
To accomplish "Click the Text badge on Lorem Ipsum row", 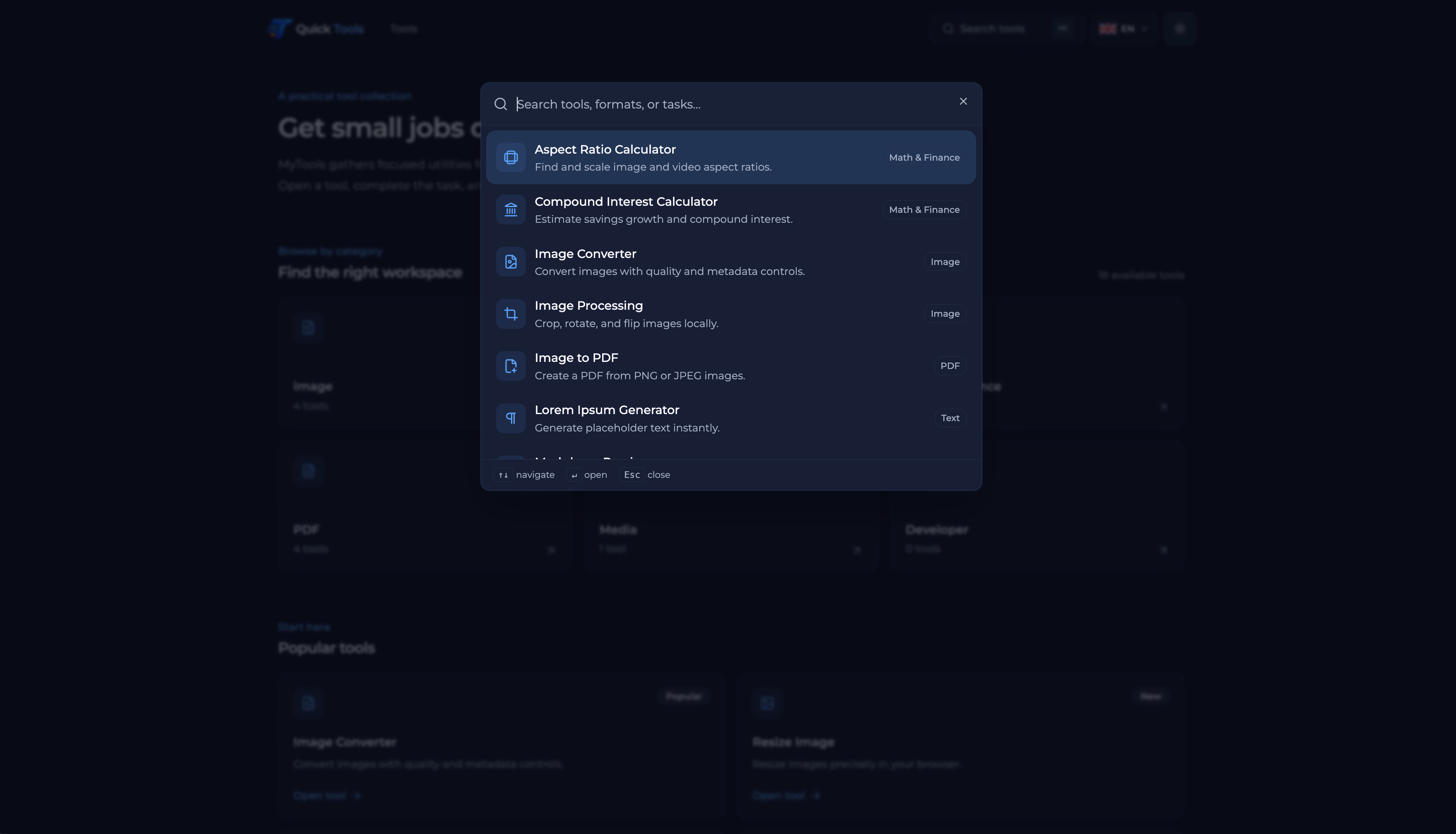I will point(950,418).
